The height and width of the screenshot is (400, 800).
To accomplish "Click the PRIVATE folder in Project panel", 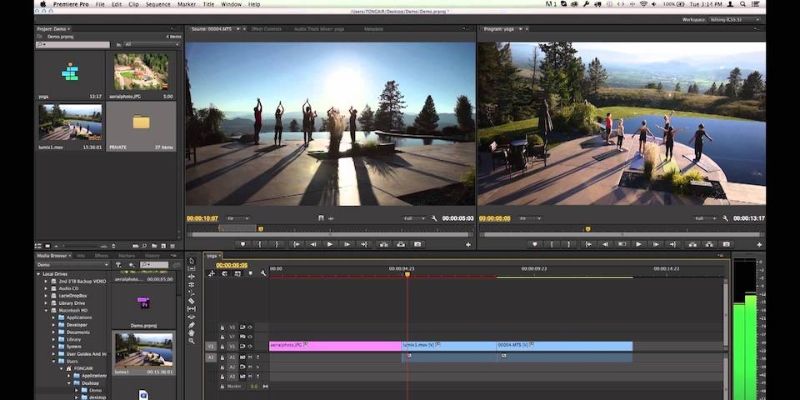I will click(140, 123).
